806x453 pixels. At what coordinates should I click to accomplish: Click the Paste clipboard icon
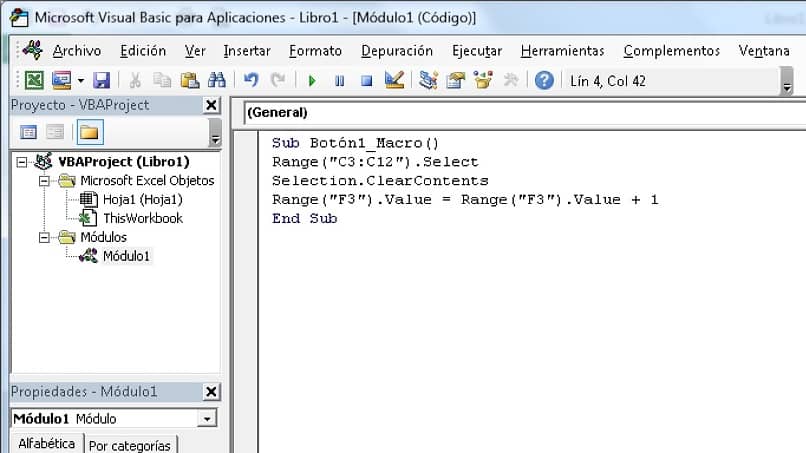(190, 80)
